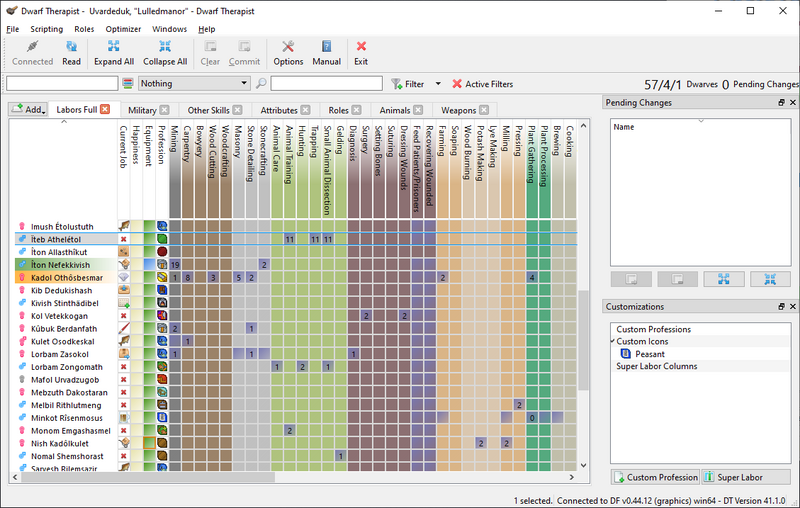
Task: Click the group-by icon beside the Nothing combo
Action: tap(128, 84)
